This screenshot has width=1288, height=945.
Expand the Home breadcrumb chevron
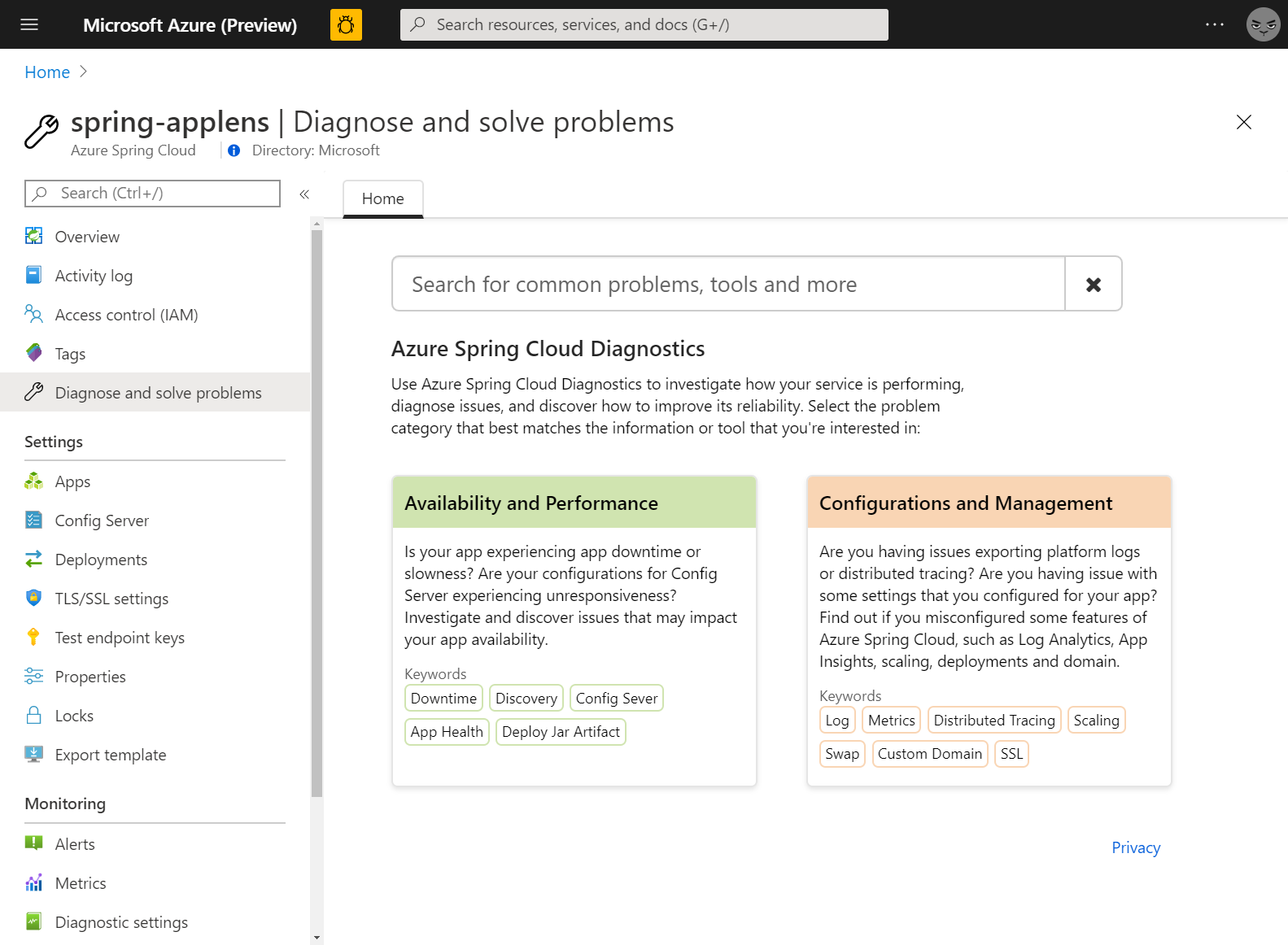[x=83, y=72]
